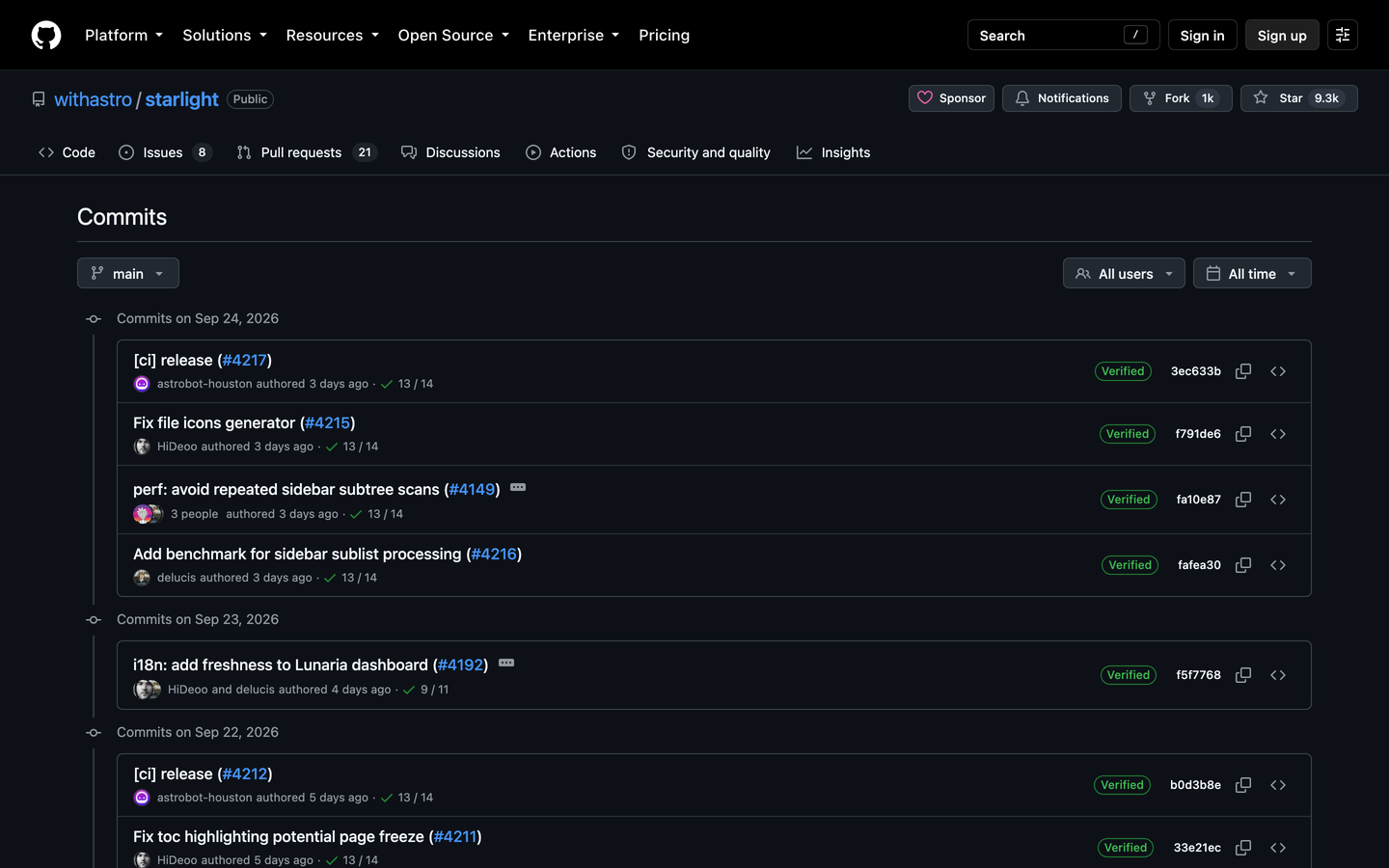Copy full SHA for commit 33e21ec
This screenshot has width=1389, height=868.
[1243, 848]
